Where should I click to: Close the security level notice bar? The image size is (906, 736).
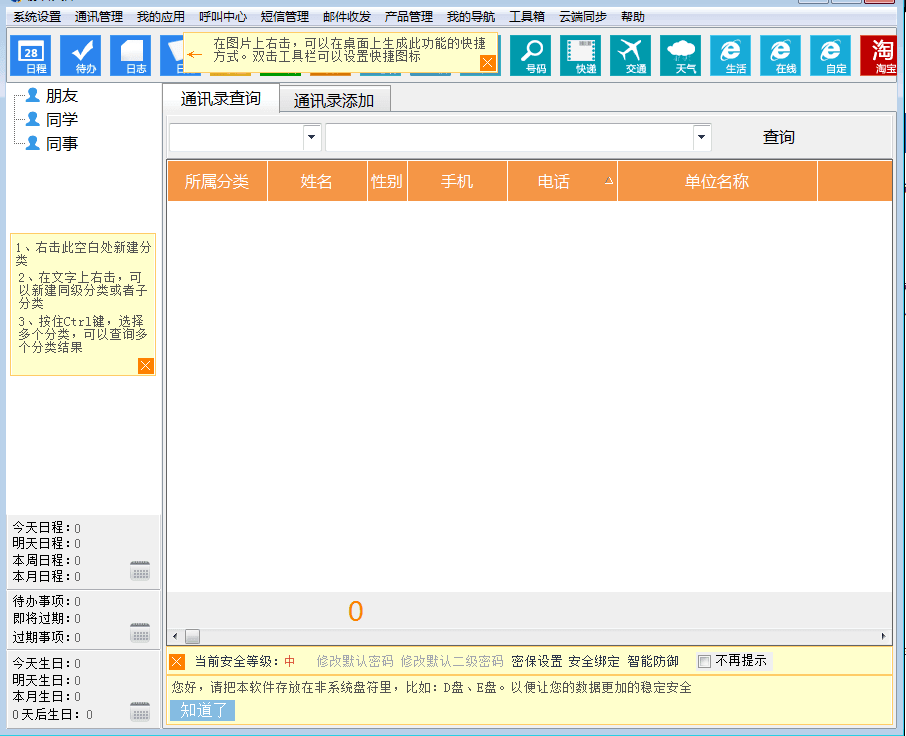point(177,661)
